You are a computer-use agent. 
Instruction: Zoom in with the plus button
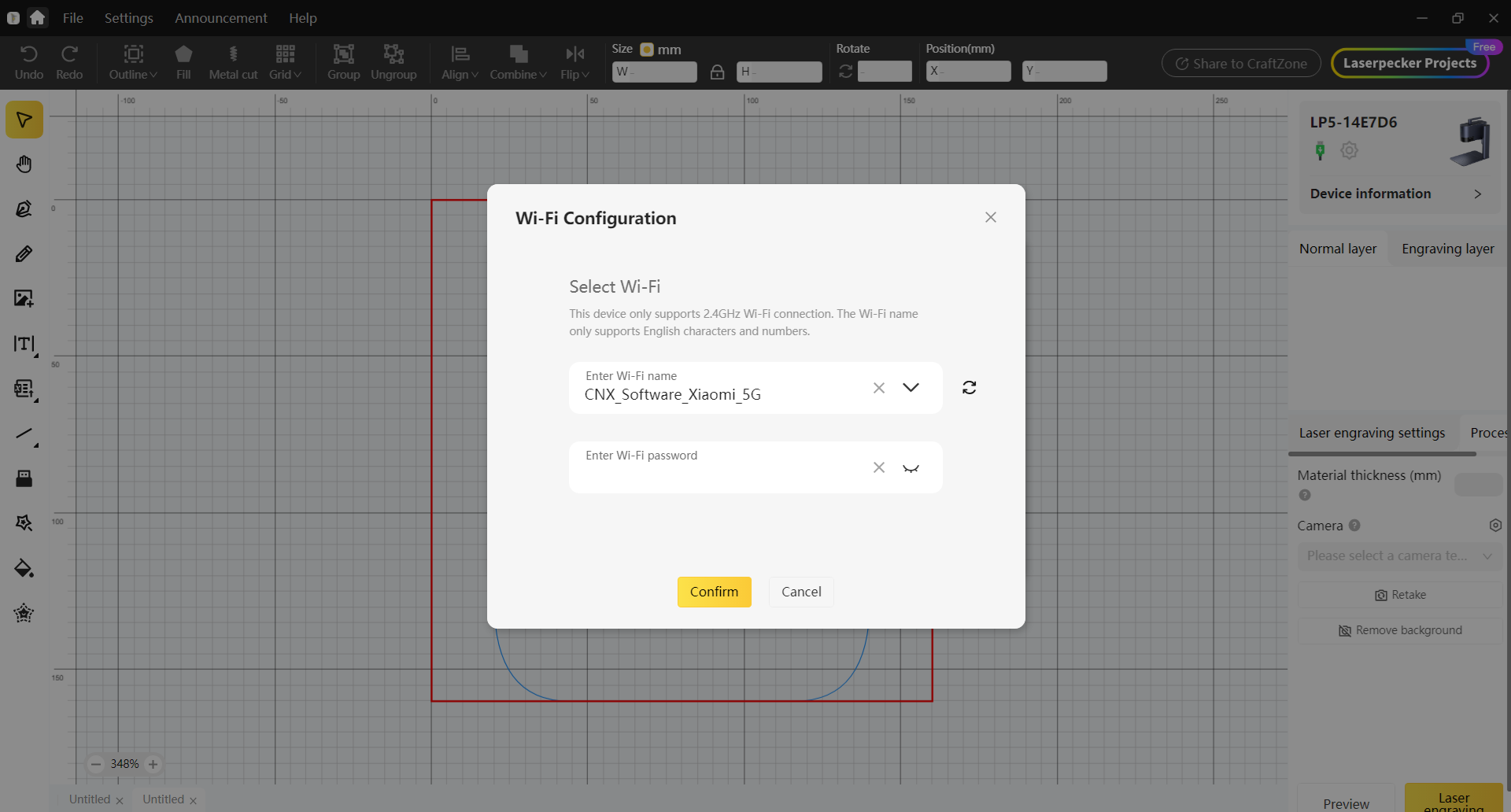pos(153,764)
